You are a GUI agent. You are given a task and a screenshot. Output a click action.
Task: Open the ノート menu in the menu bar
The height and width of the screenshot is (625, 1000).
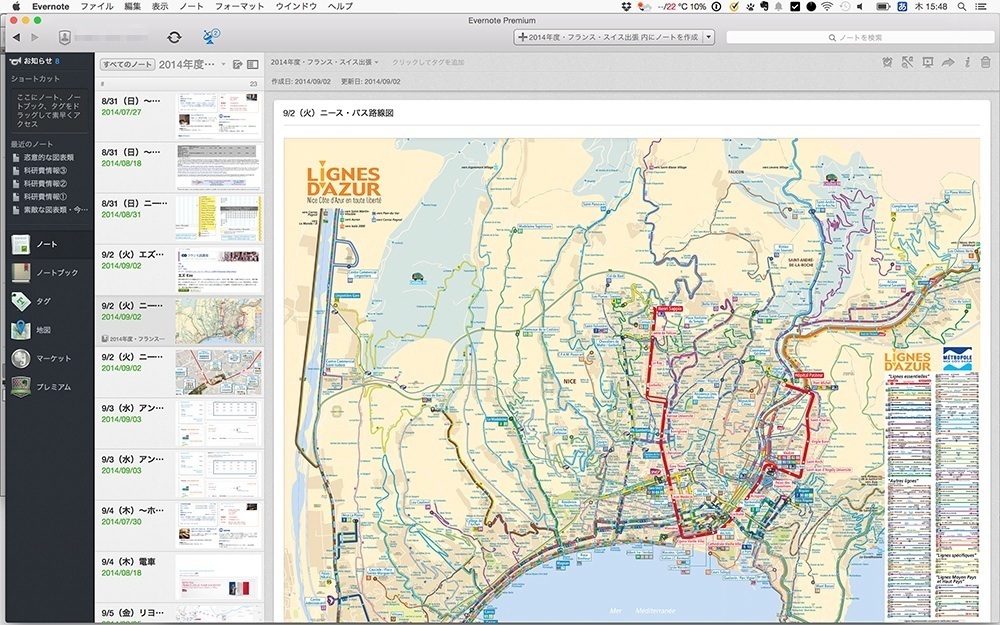tap(191, 6)
